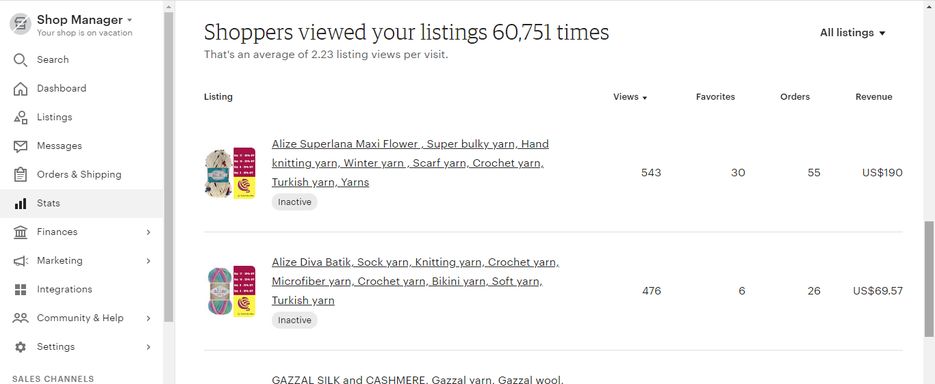Open Alize Superlana Maxi Flower listing link
Screen dimensions: 935x384
(x=410, y=163)
